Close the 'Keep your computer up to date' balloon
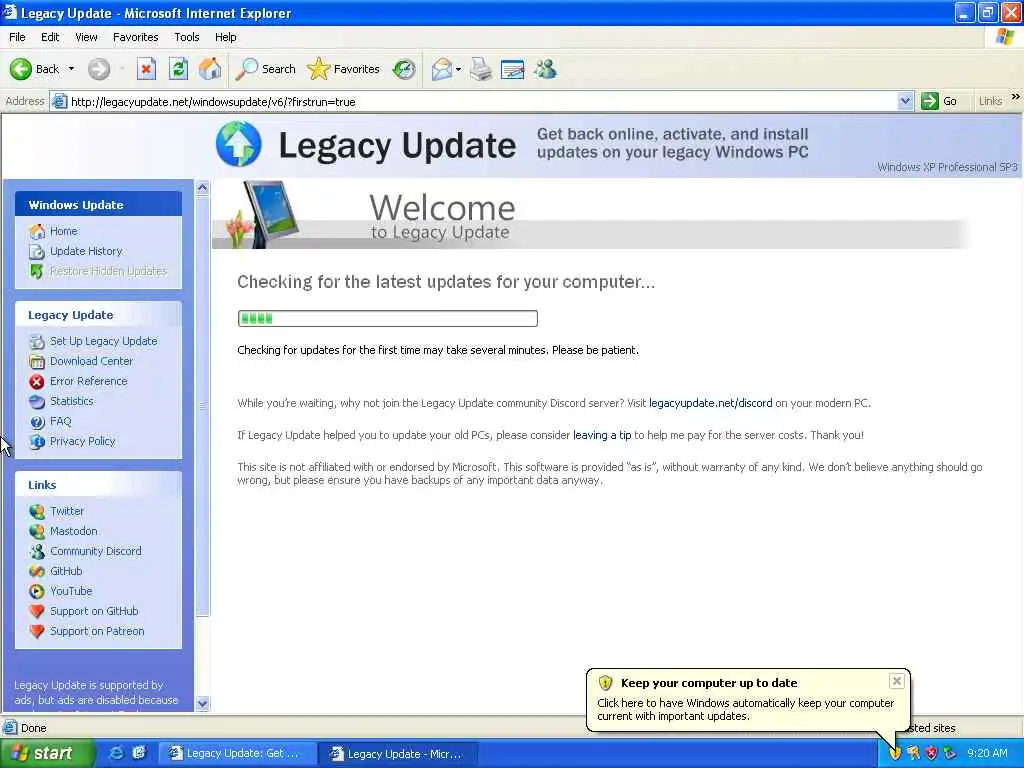Screen dimensions: 1024x768 897,681
